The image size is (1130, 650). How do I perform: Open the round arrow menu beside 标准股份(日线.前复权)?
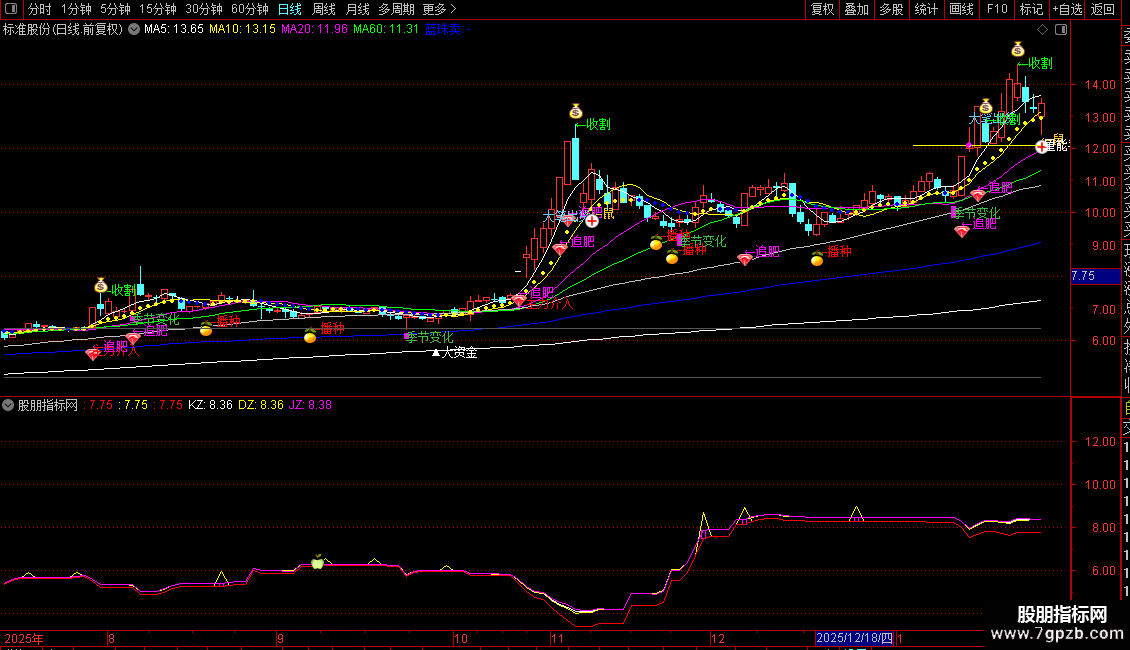pos(134,30)
